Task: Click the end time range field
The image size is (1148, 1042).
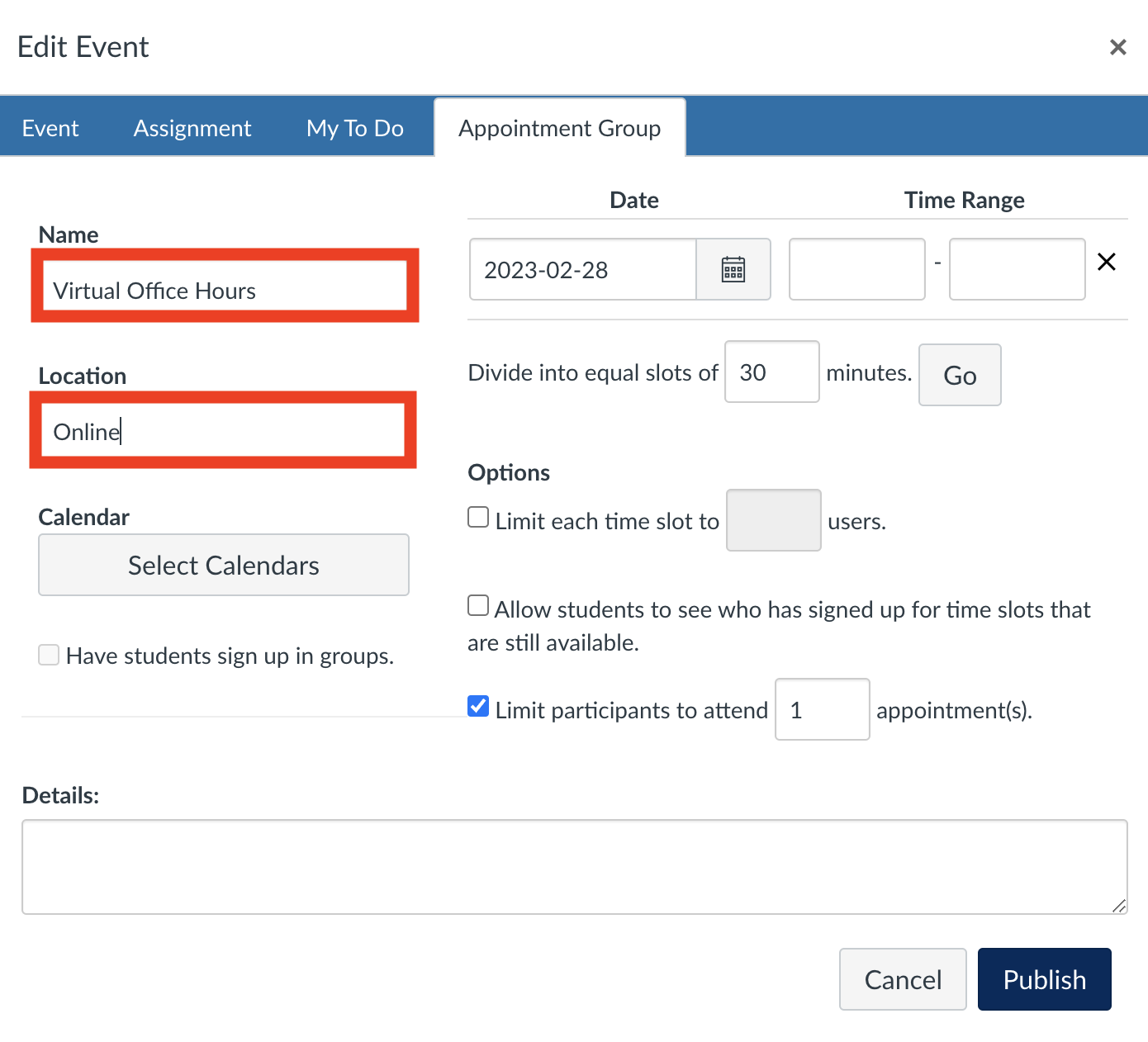Action: coord(1018,269)
